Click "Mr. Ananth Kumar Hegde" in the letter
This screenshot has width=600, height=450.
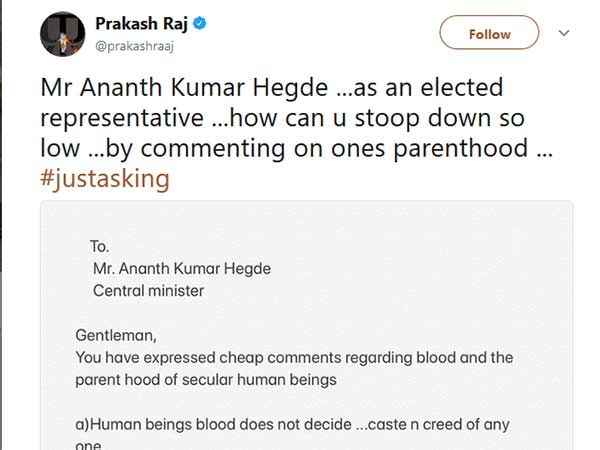click(x=181, y=268)
